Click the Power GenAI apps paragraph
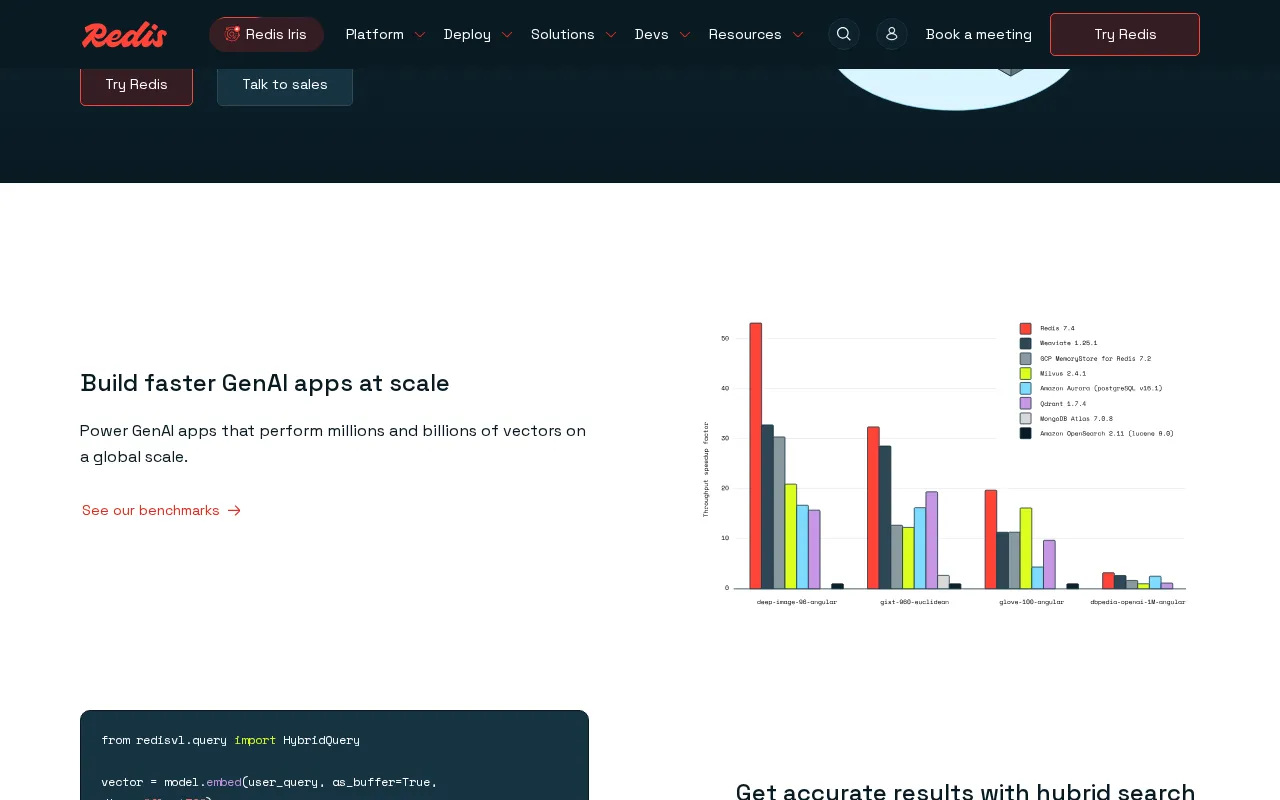The height and width of the screenshot is (800, 1280). tap(333, 444)
